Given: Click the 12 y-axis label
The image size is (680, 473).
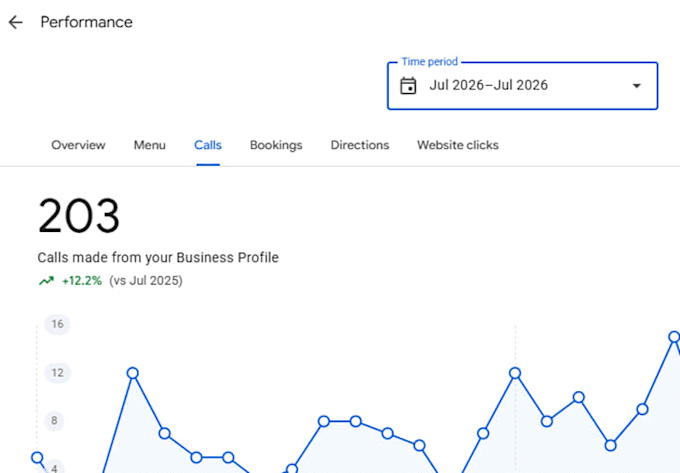Looking at the screenshot, I should (x=57, y=373).
